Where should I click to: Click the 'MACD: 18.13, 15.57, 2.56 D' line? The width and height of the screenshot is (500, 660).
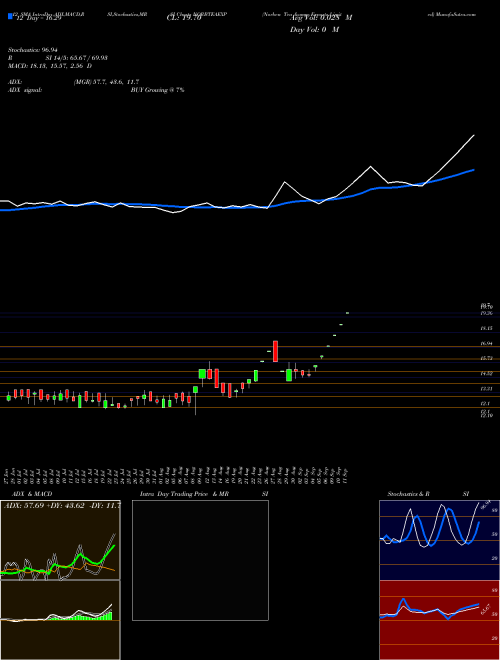point(50,66)
